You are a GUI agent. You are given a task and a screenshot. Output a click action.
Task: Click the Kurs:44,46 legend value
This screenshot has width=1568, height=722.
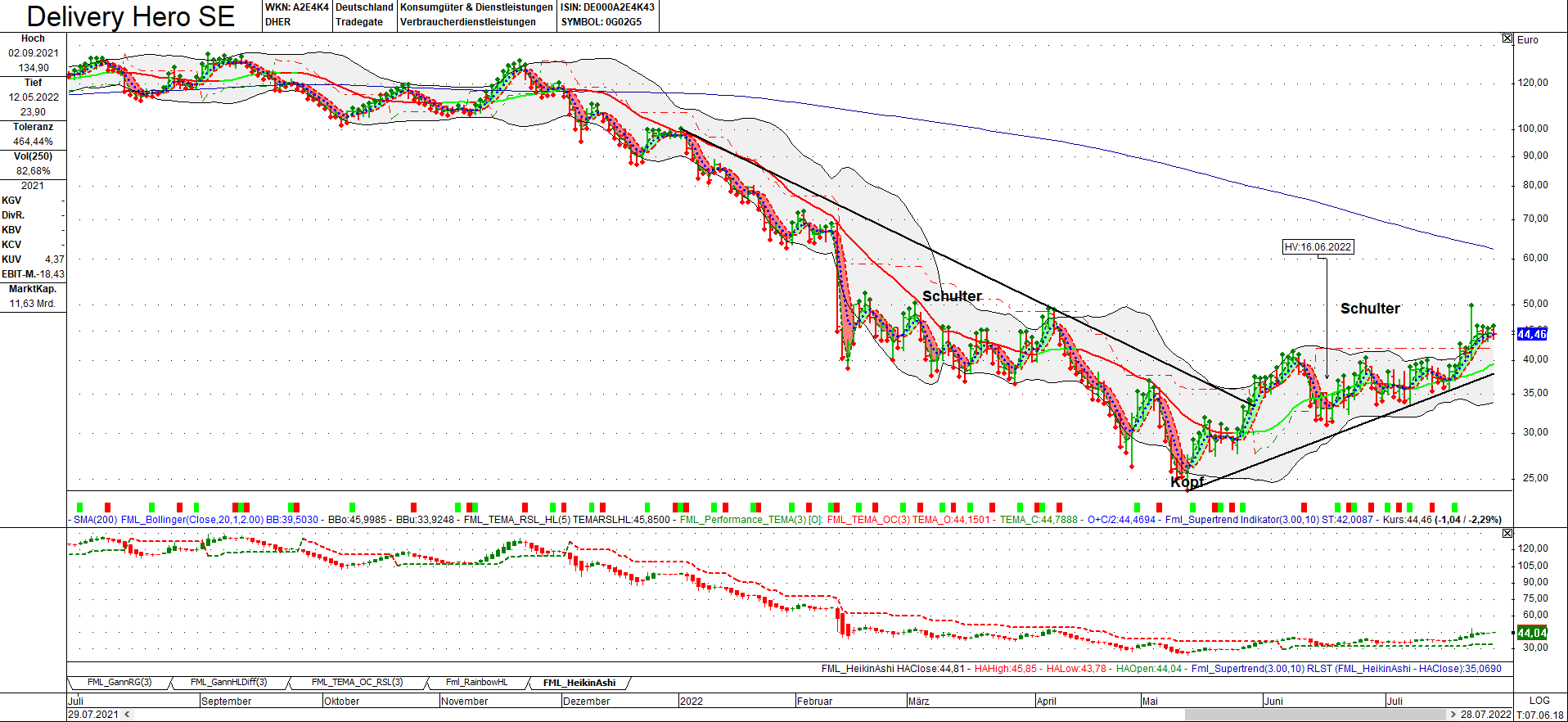point(1408,520)
